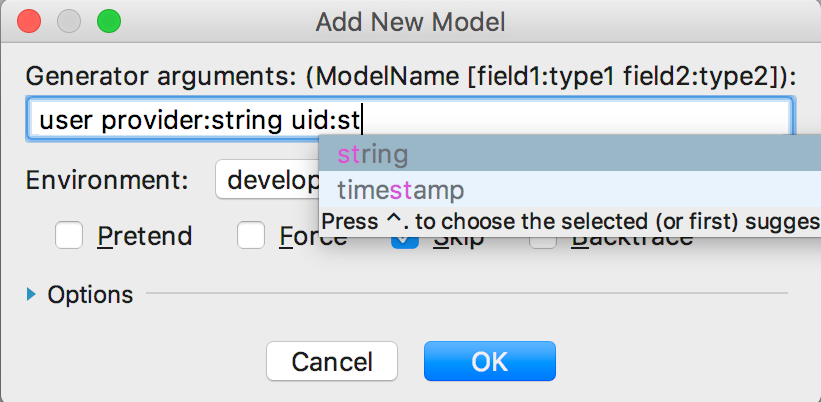The width and height of the screenshot is (821, 402).
Task: Uncheck the Skip checkbox
Action: pos(404,242)
